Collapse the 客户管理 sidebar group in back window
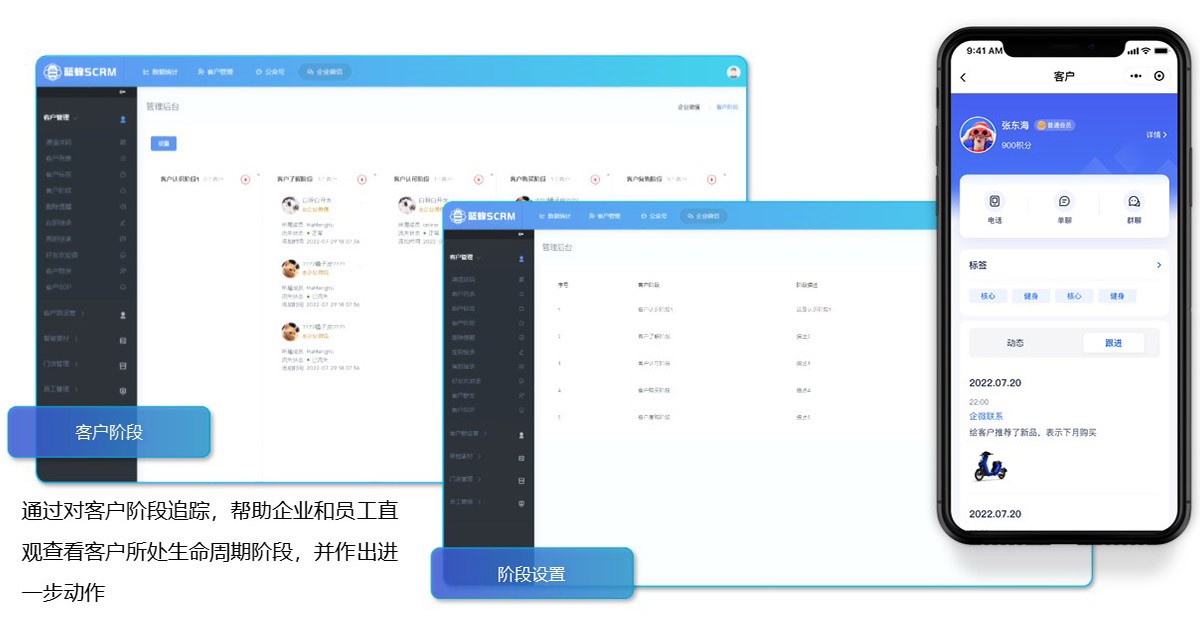1200x642 pixels. coord(60,118)
